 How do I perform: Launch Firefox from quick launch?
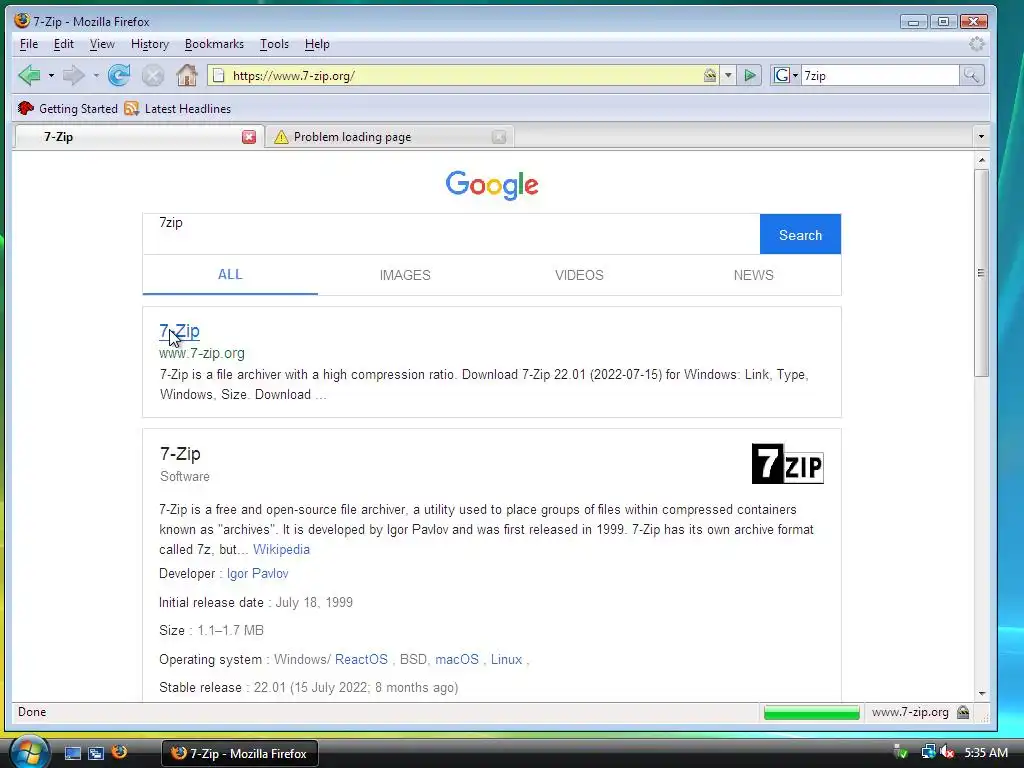[x=120, y=752]
